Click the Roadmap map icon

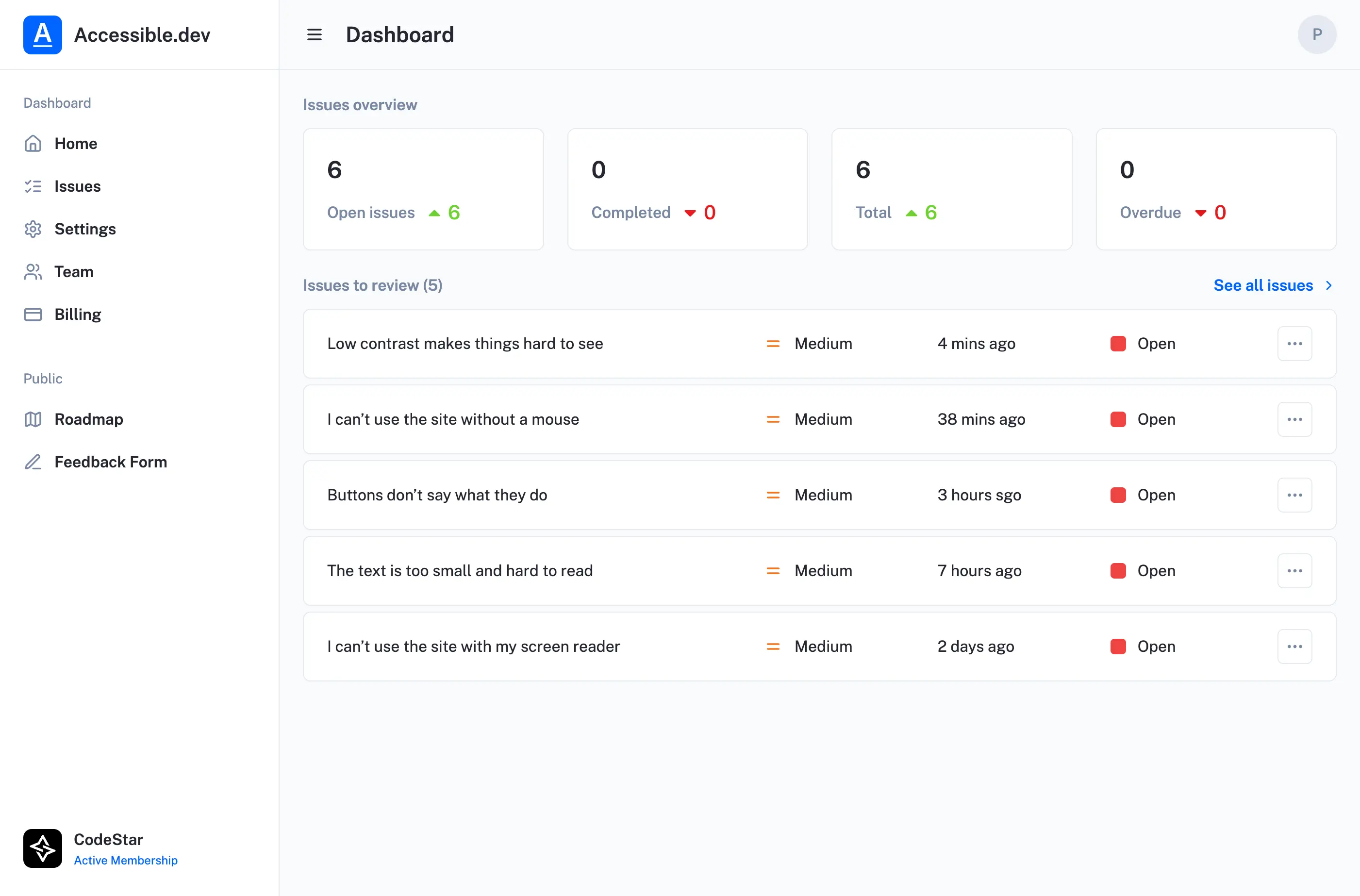(x=33, y=419)
